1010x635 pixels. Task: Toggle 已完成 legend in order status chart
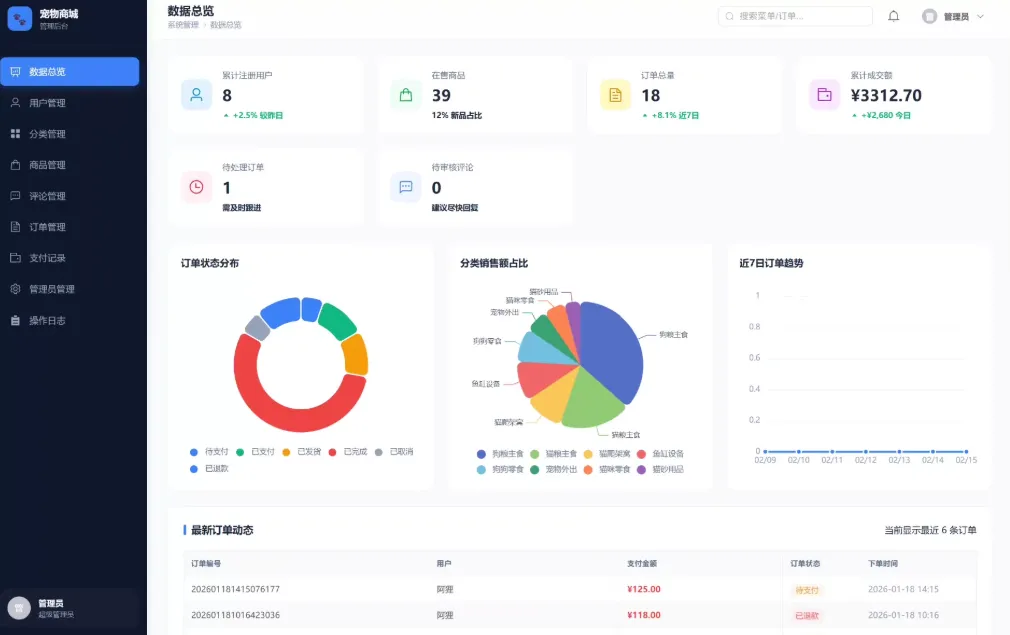point(348,451)
